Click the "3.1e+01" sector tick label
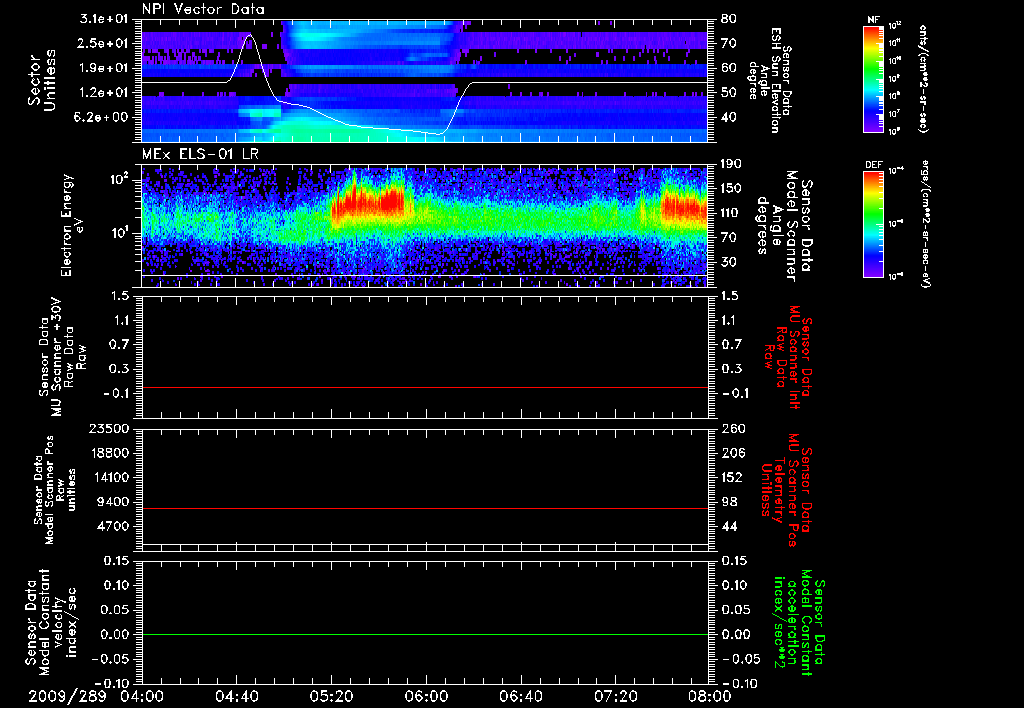1024x708 pixels. 104,19
